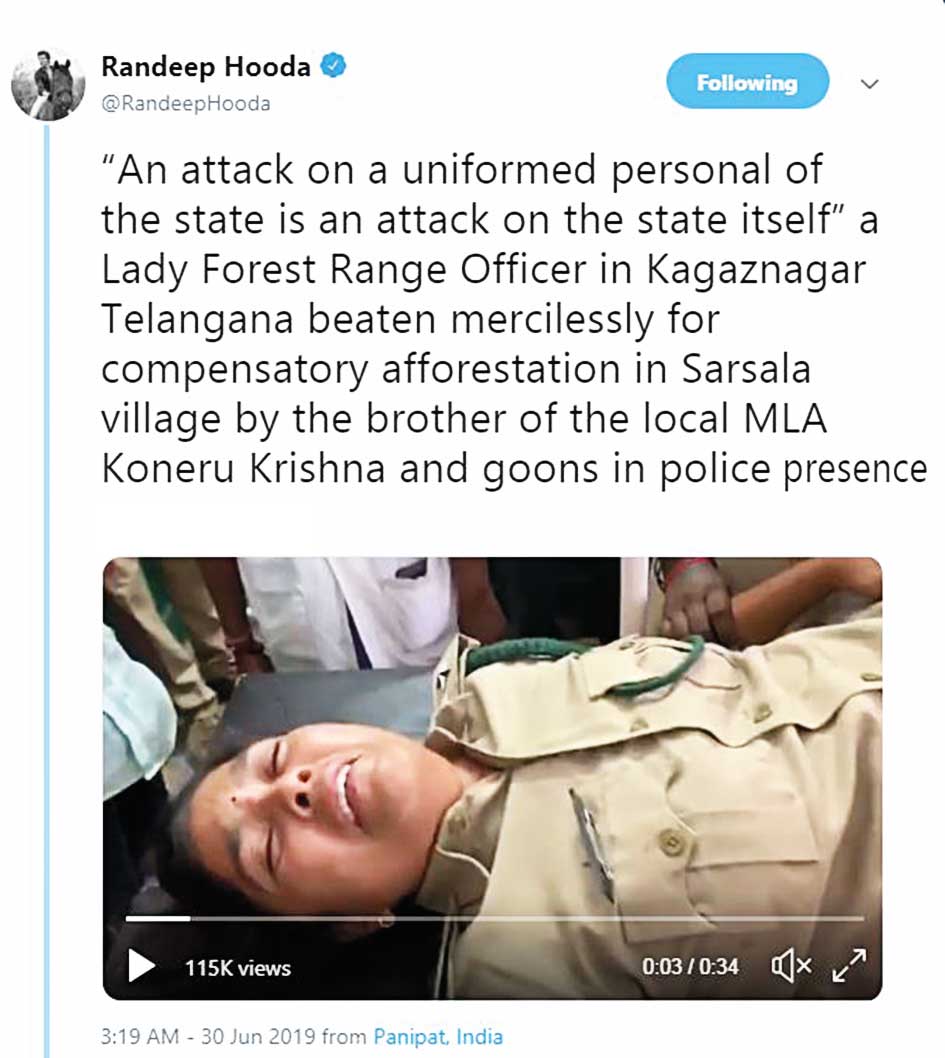945x1058 pixels.
Task: Click the played portion of the progress bar
Action: pos(158,918)
